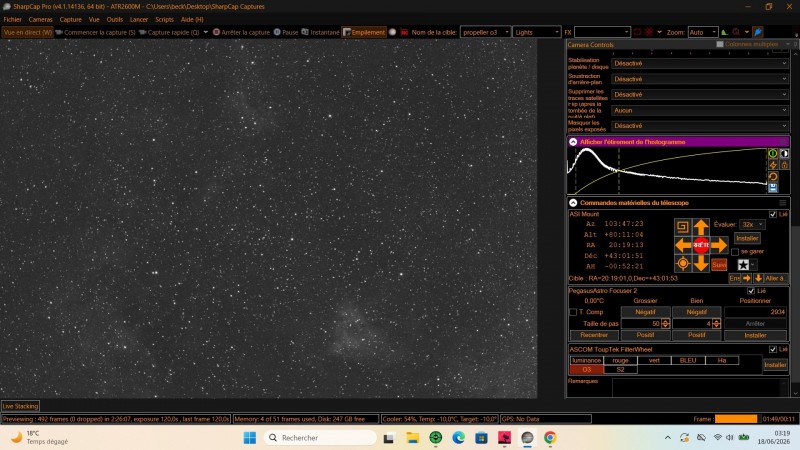Screen dimensions: 800x450
Task: Click the down-arrow icon beside Aller à
Action: pos(758,278)
